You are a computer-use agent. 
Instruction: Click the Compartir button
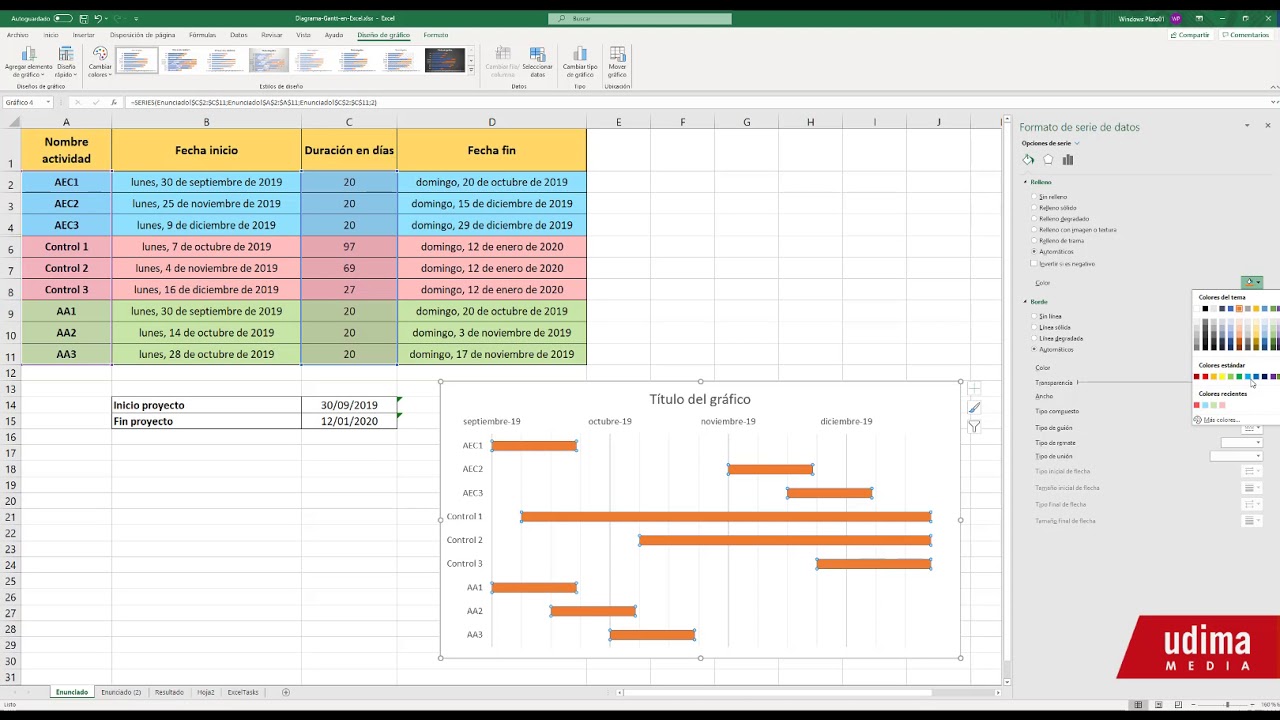click(1190, 35)
